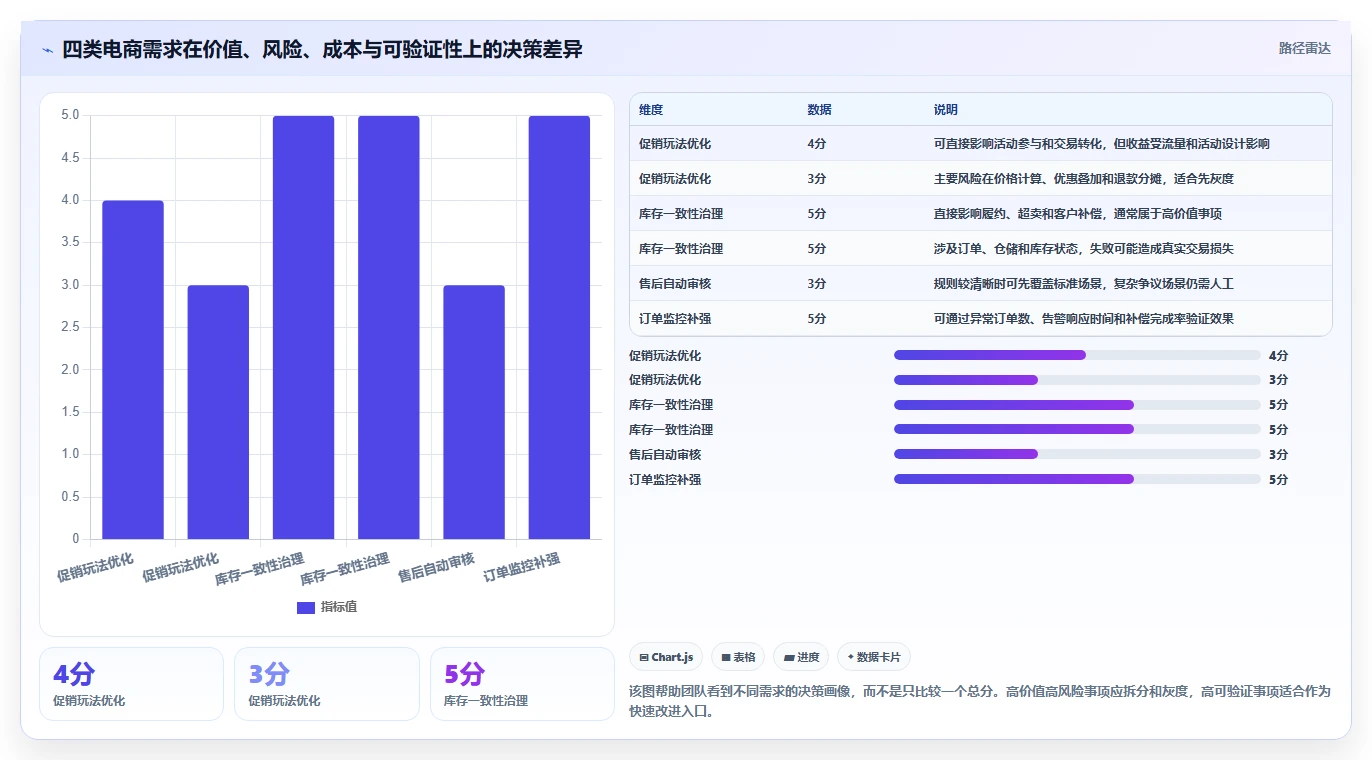Image resolution: width=1372 pixels, height=760 pixels.
Task: Click the 售后自动审核 label in the progress list
Action: click(665, 454)
